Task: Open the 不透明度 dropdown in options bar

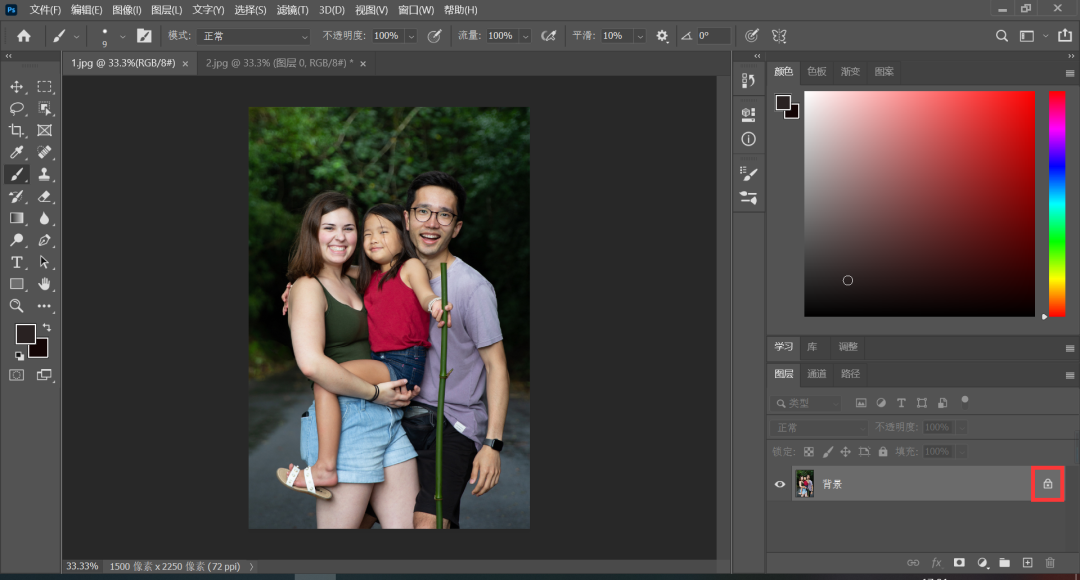Action: coord(411,36)
